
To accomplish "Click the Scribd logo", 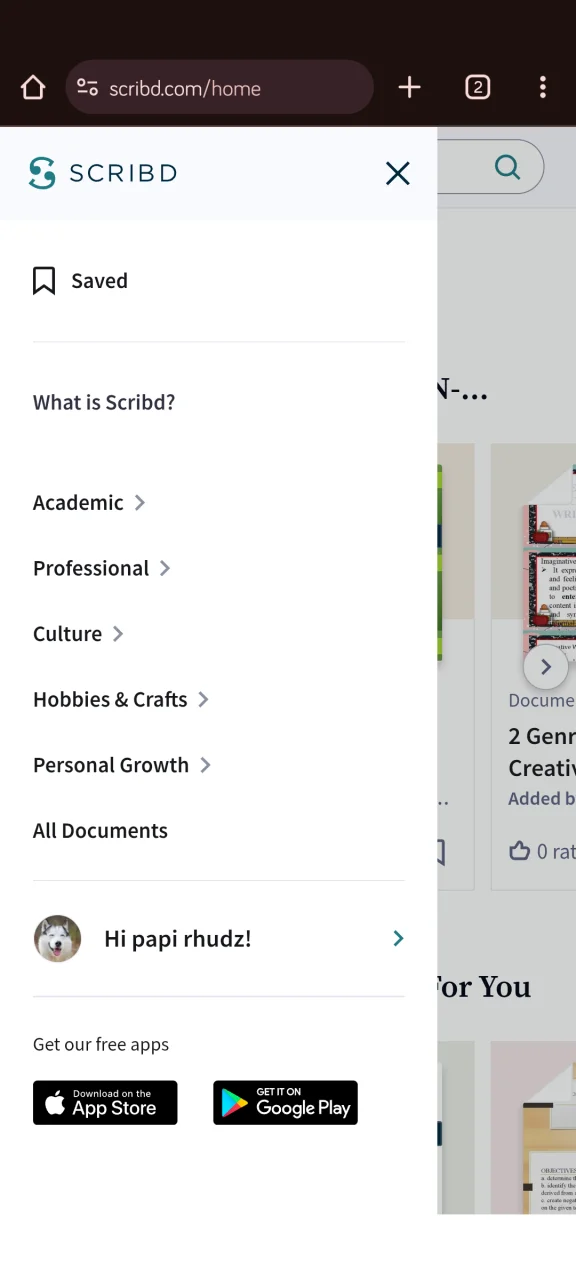I will tap(103, 173).
